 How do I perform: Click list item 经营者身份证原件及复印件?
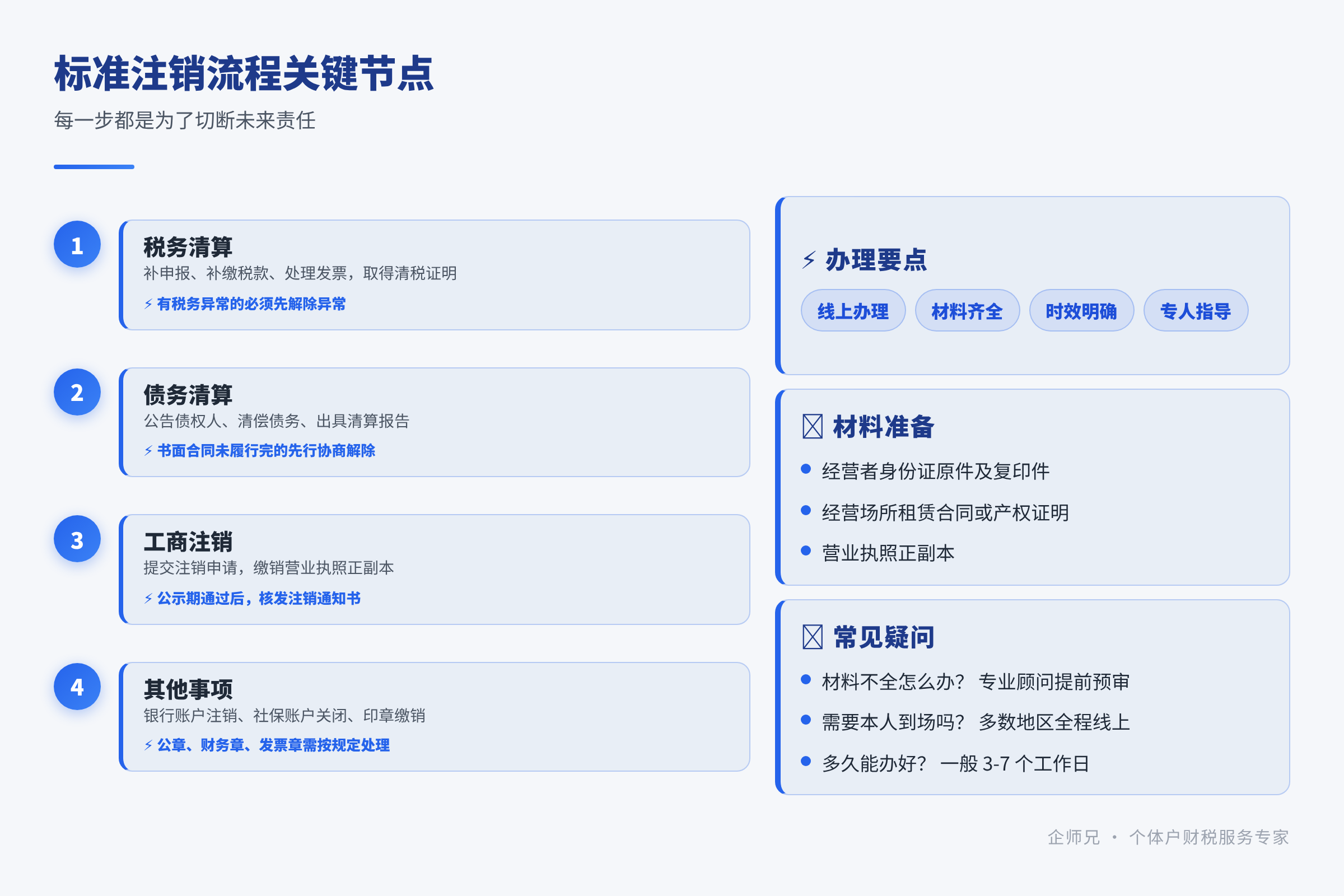click(x=935, y=472)
